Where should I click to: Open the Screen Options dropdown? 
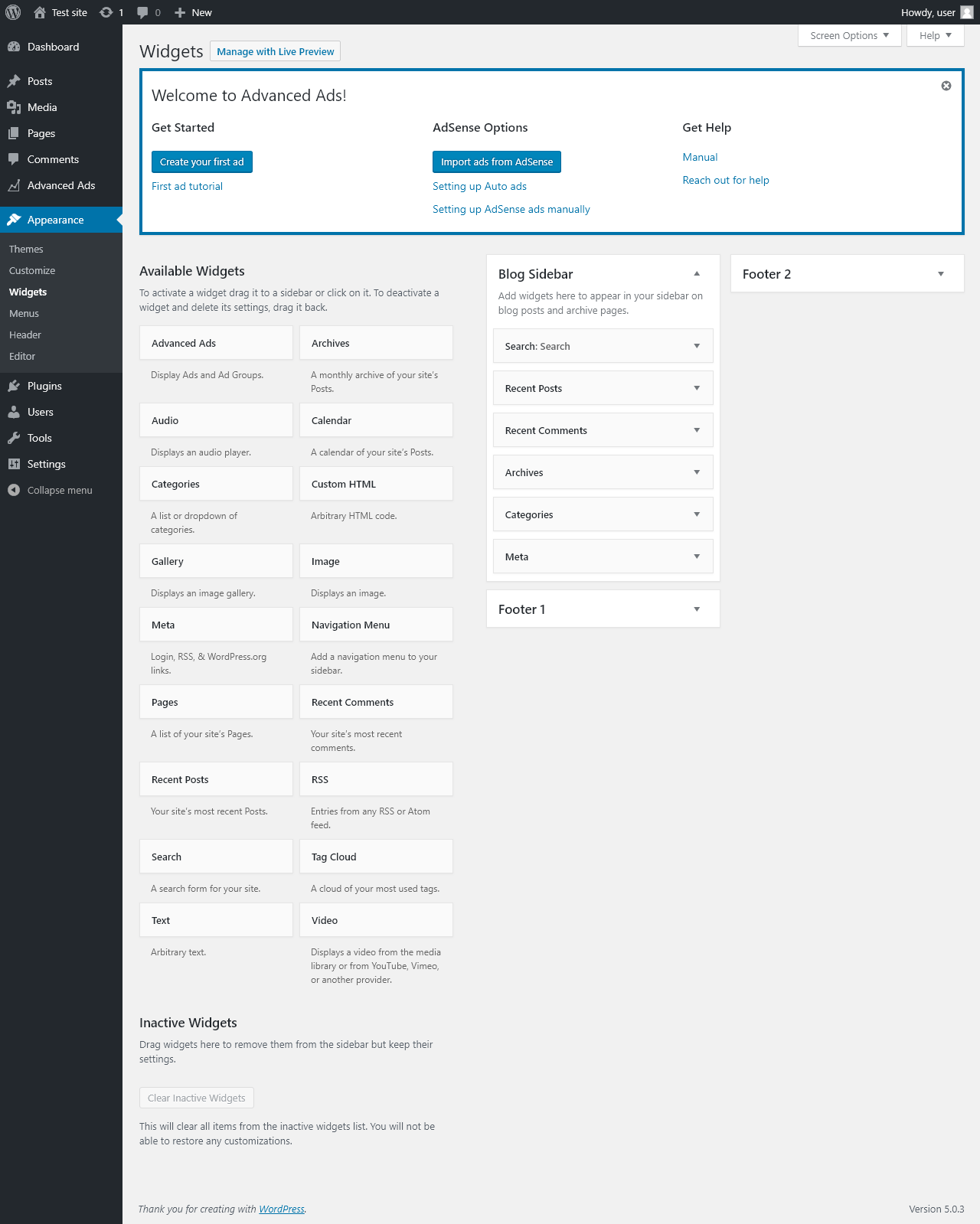tap(850, 35)
